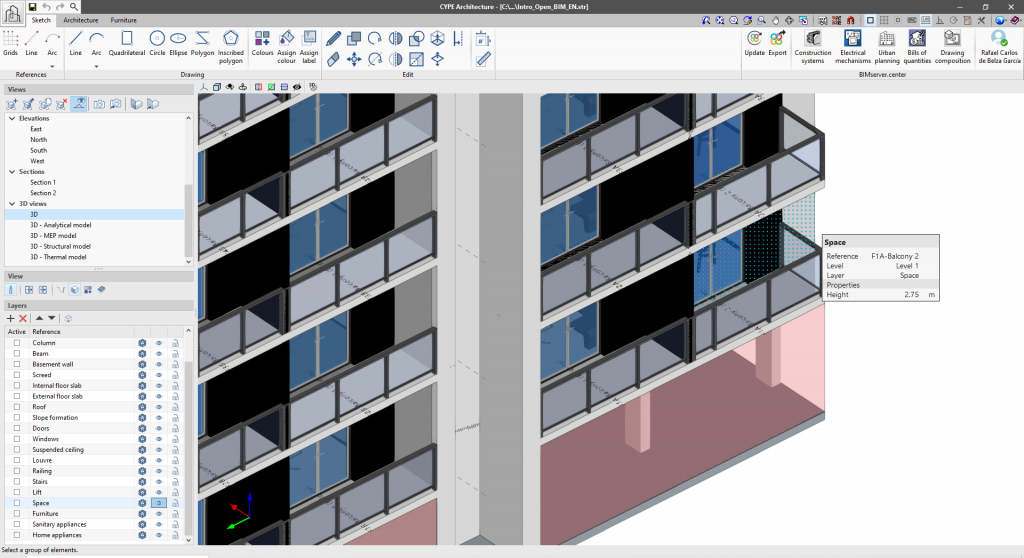Collapse the Elevations tree node
The width and height of the screenshot is (1024, 558).
pyautogui.click(x=13, y=118)
